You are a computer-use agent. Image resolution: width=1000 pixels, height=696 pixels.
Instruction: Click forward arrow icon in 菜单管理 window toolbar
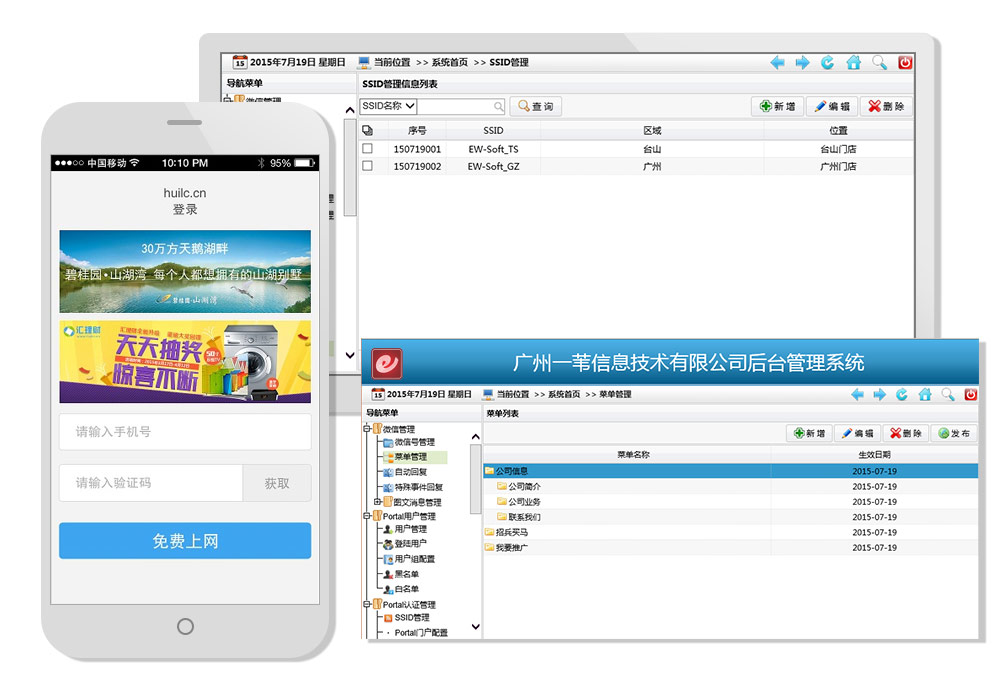880,395
